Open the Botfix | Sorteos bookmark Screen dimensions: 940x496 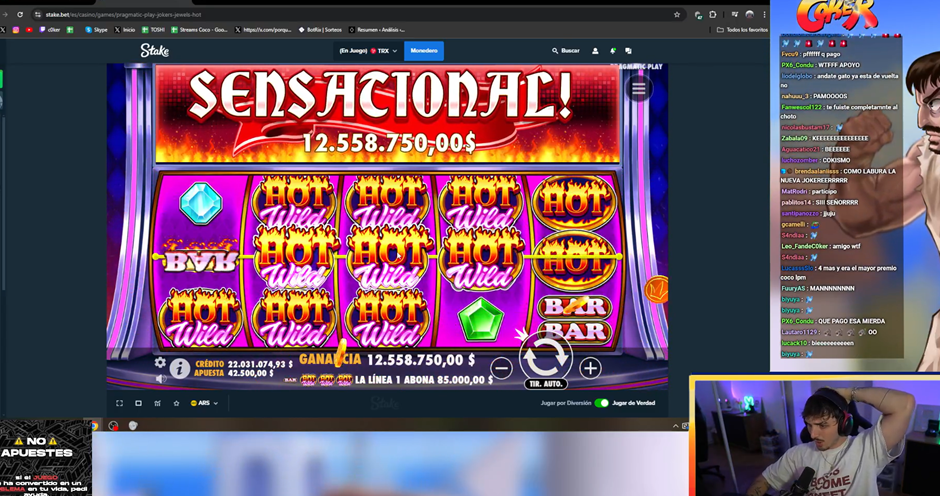coord(320,29)
